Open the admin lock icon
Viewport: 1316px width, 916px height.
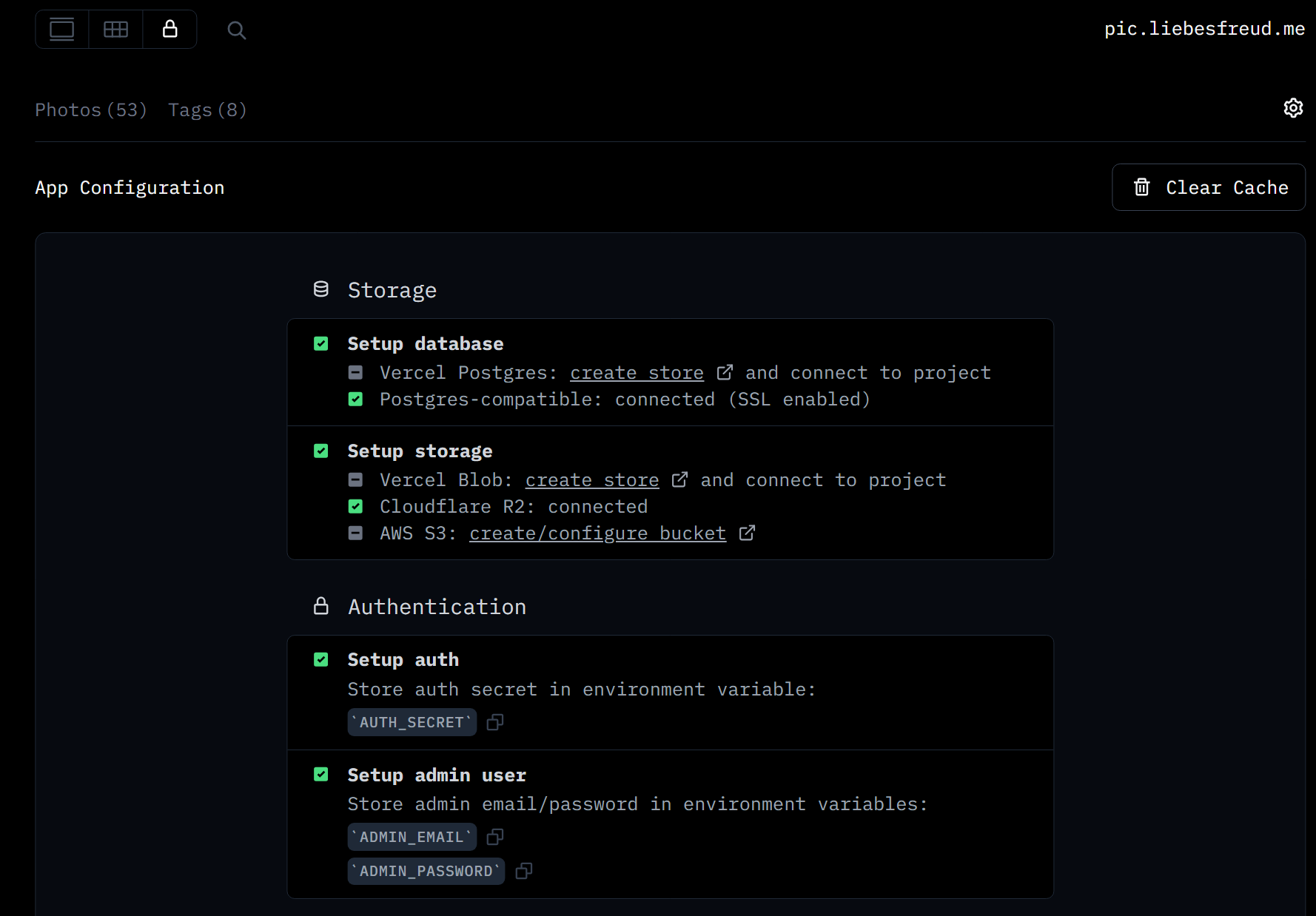pyautogui.click(x=170, y=30)
